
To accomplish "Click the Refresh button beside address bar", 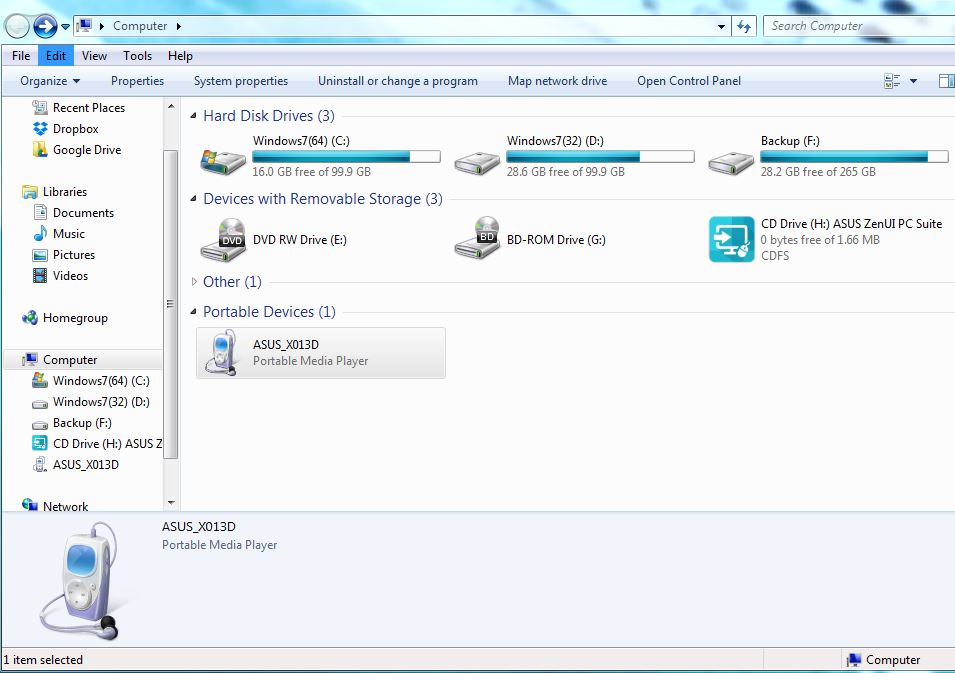I will pos(744,26).
